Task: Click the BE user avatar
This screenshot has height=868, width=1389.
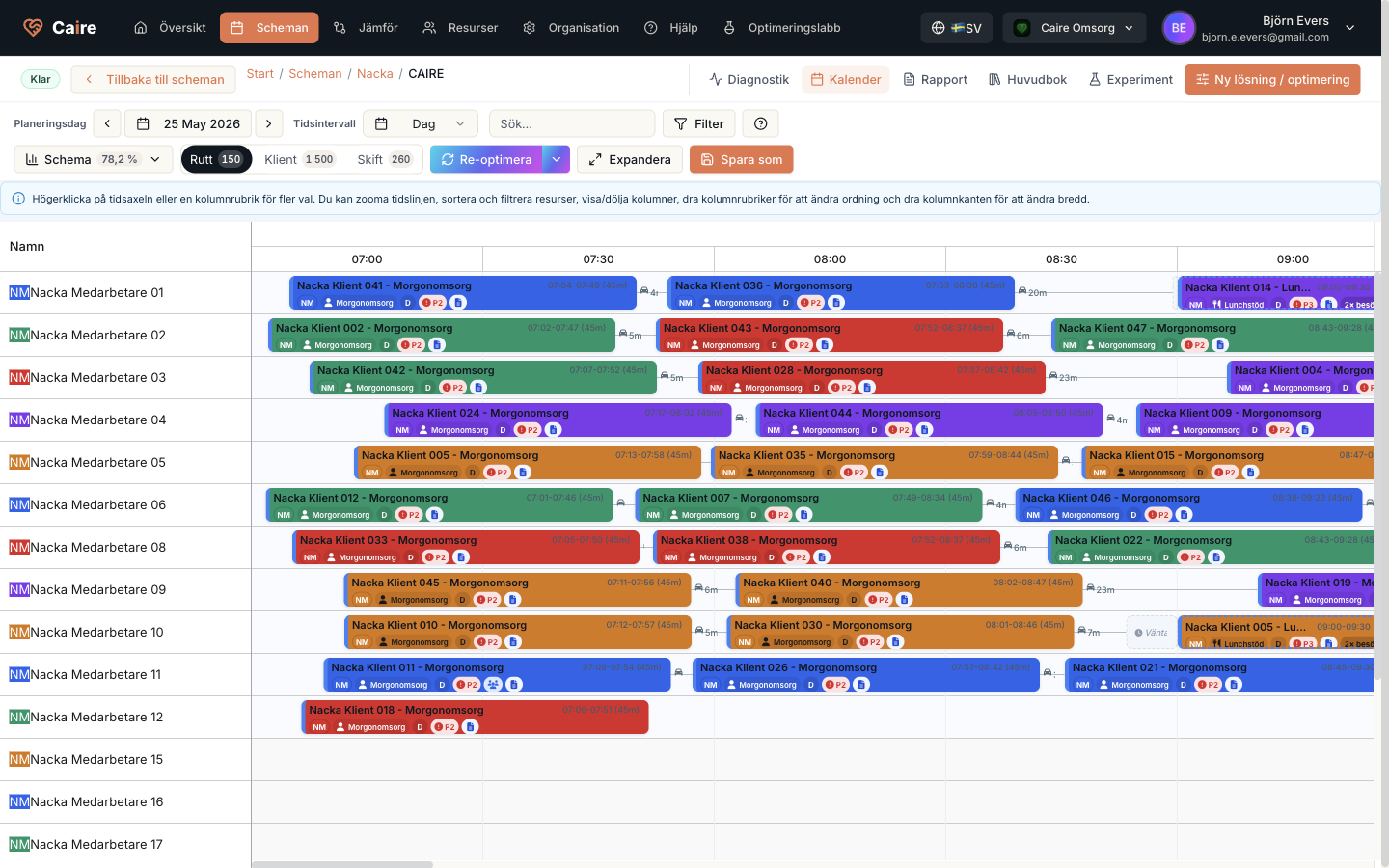Action: tap(1179, 28)
